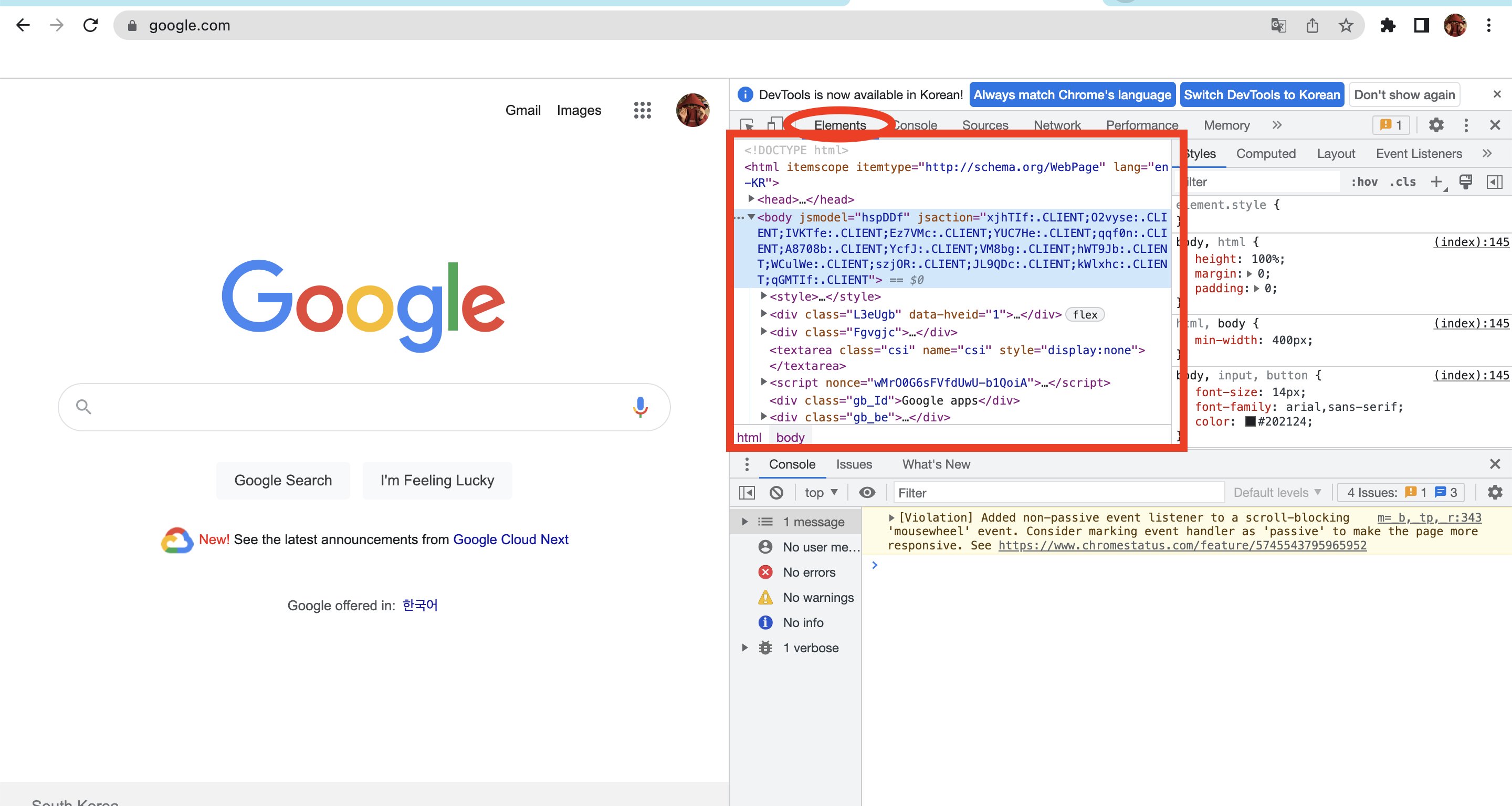
Task: Open the Event Listeners tab
Action: pyautogui.click(x=1418, y=153)
